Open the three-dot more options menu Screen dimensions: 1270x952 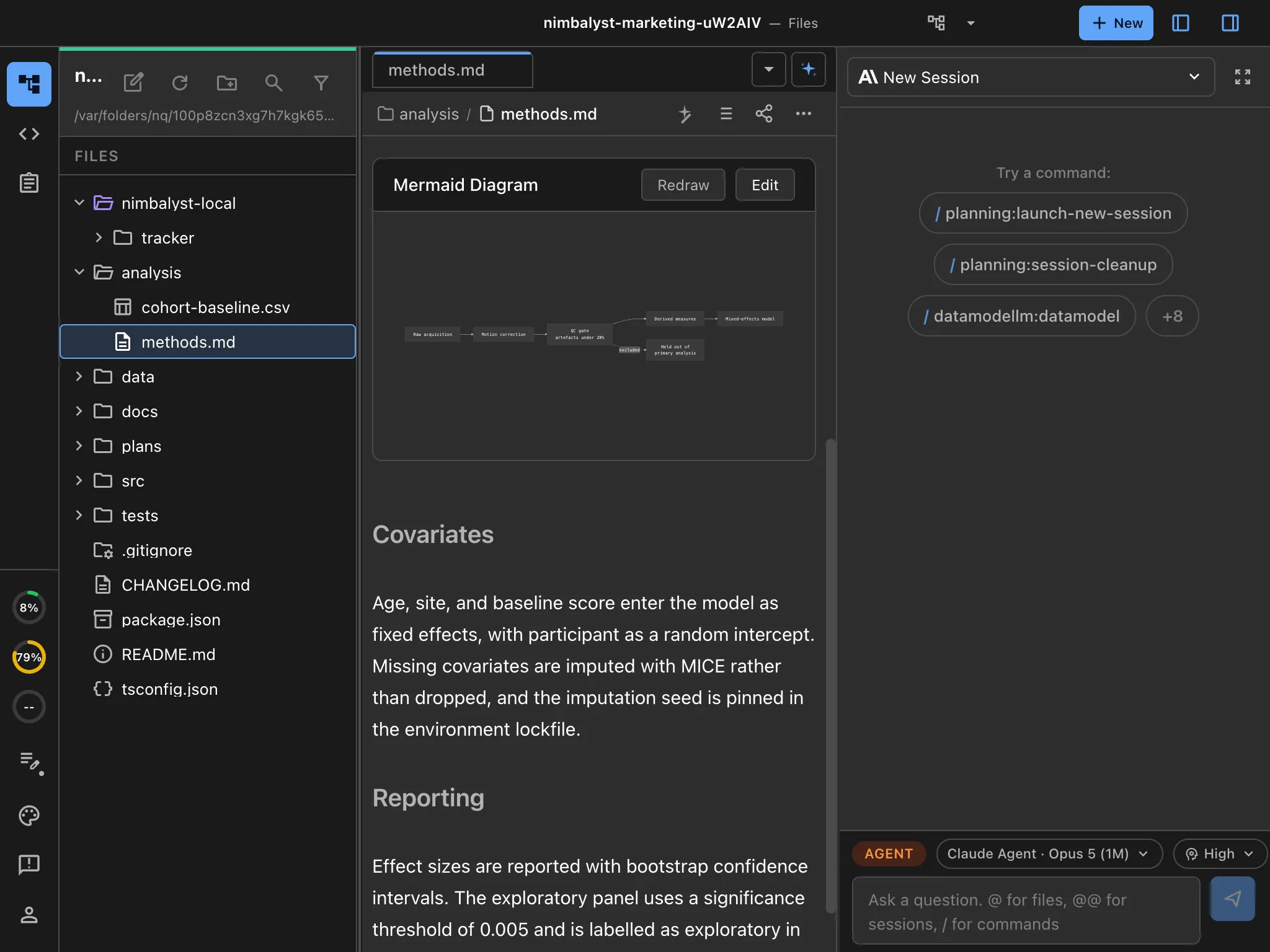(x=803, y=114)
